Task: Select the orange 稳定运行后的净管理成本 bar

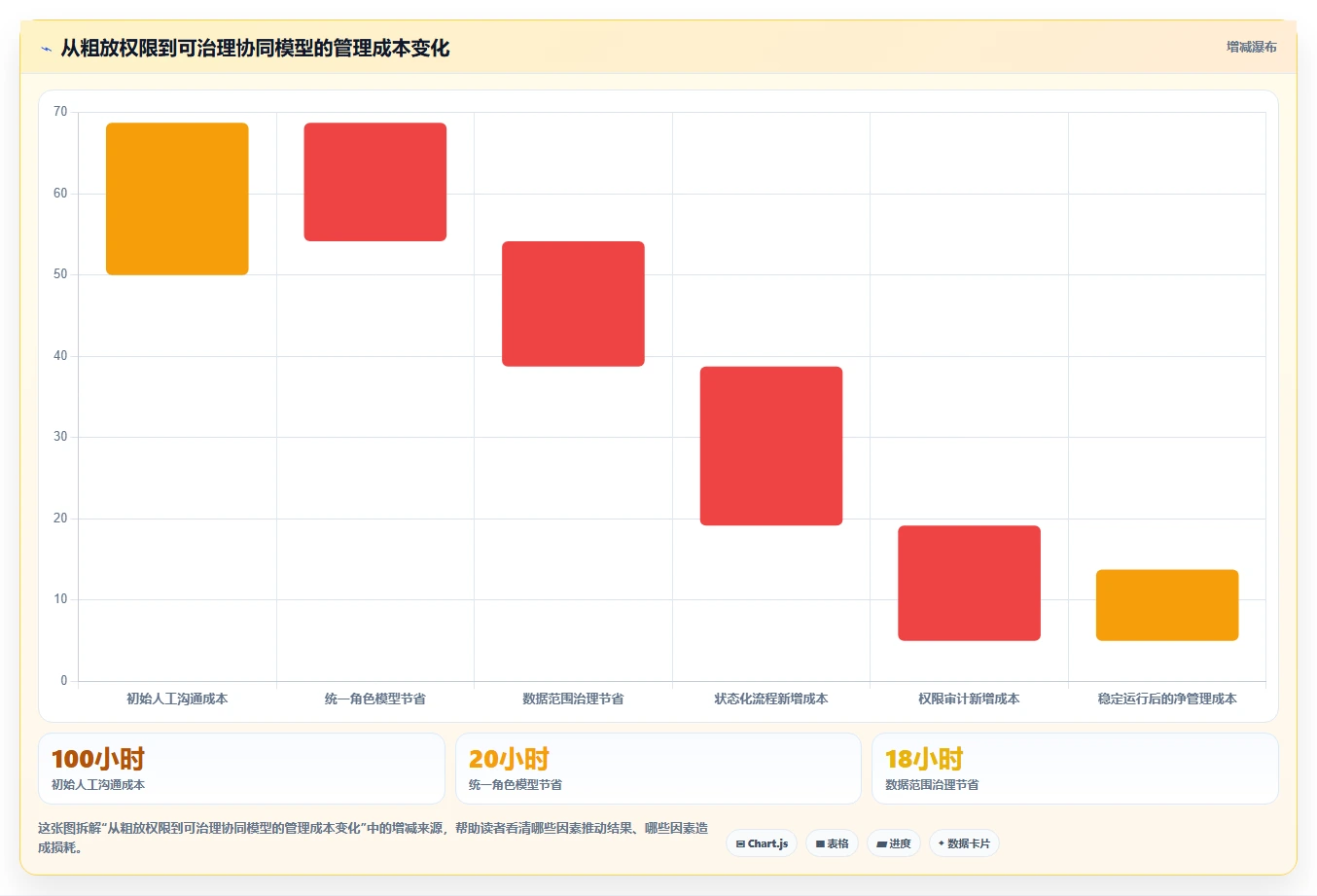Action: click(x=1167, y=605)
